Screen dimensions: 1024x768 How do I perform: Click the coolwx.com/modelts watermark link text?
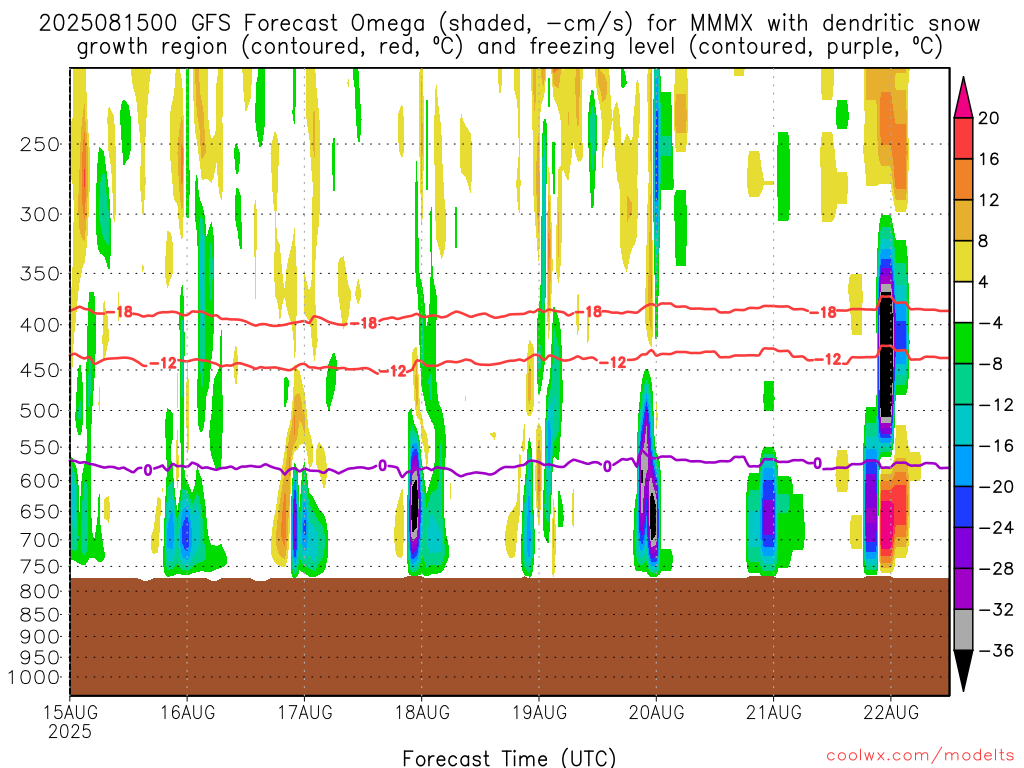pos(920,756)
